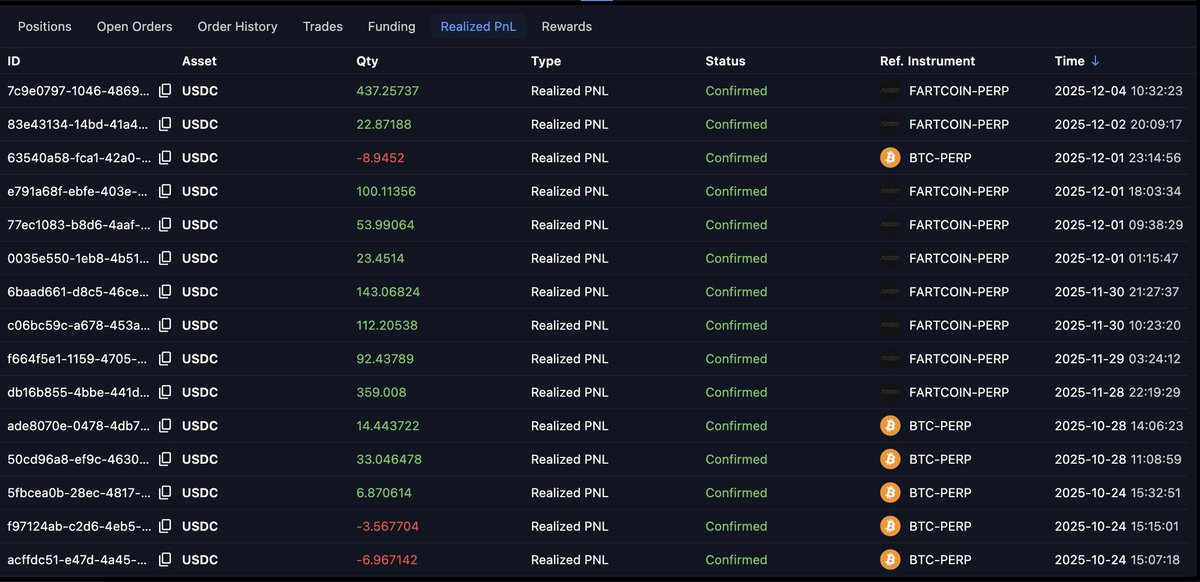Copy the ID starting with e791a68f
This screenshot has width=1200, height=582.
[x=165, y=192]
